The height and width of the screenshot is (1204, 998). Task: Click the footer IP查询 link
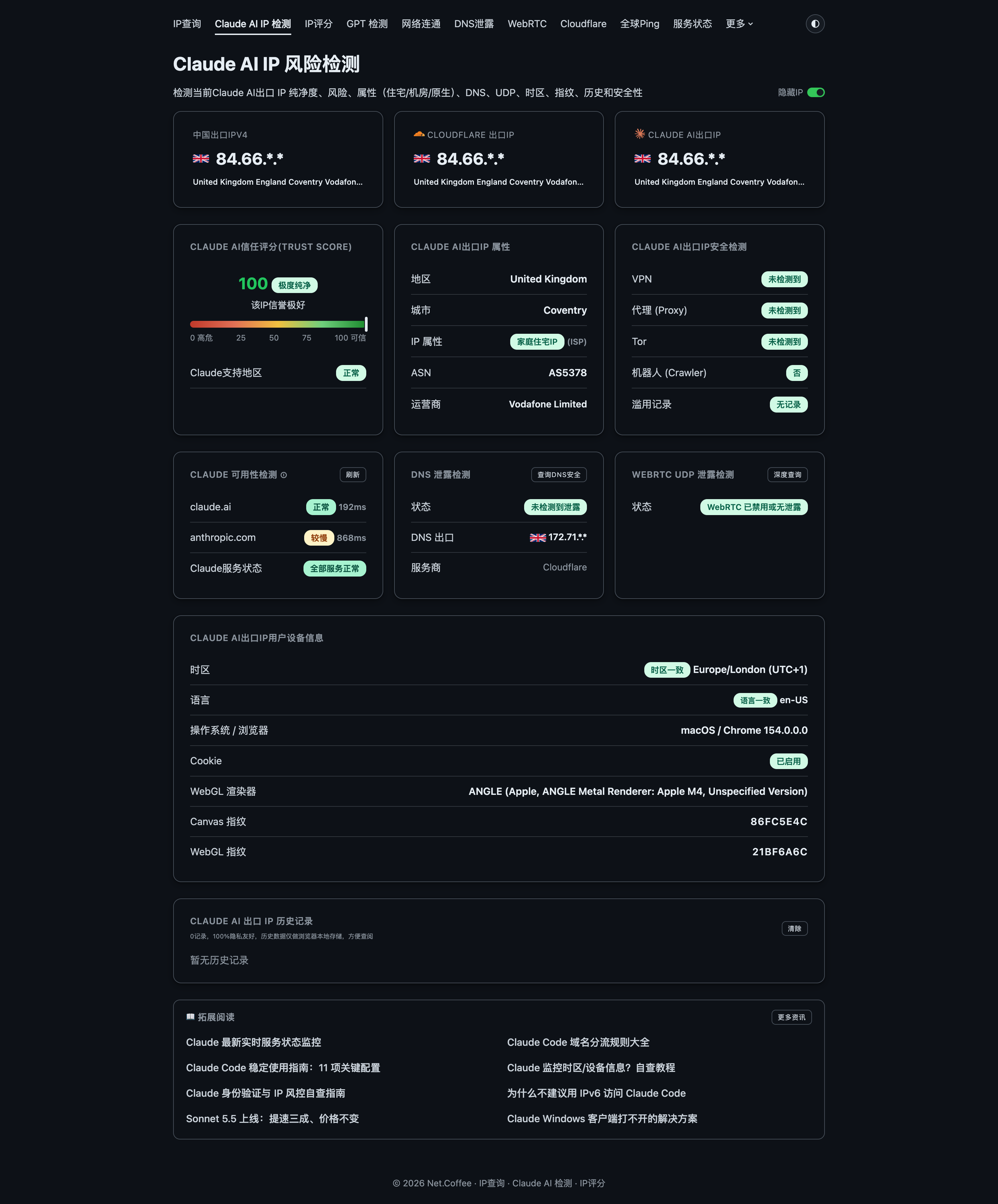tap(492, 1183)
